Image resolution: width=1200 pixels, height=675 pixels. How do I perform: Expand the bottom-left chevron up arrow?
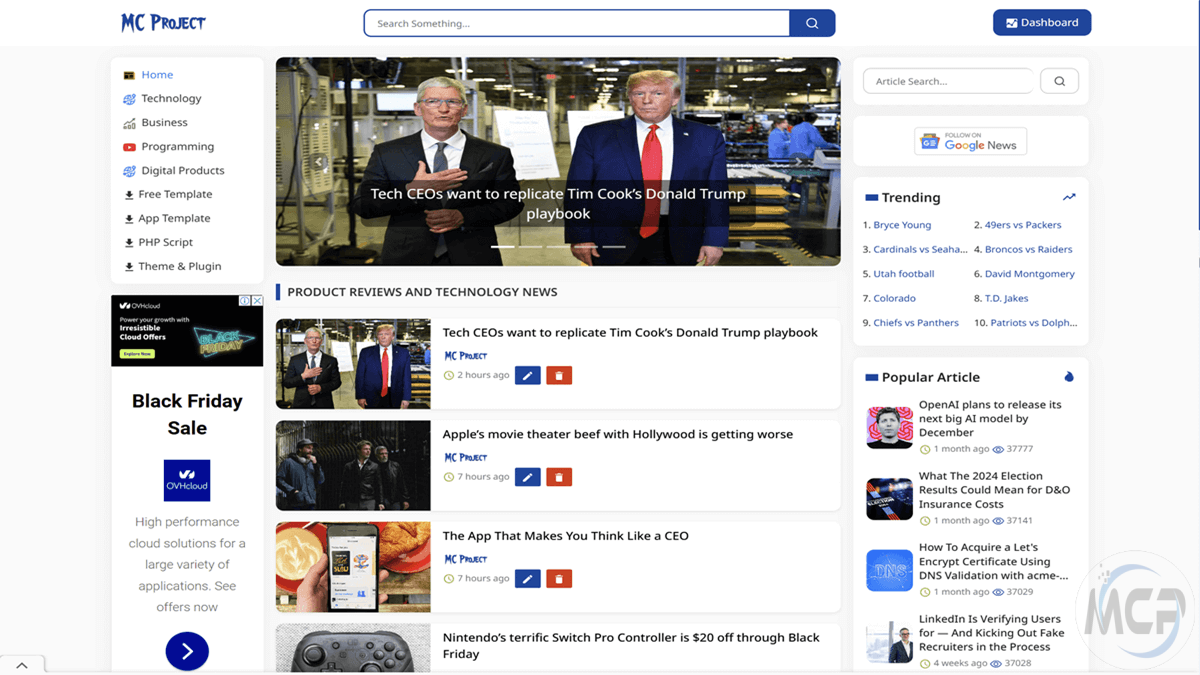[21, 665]
